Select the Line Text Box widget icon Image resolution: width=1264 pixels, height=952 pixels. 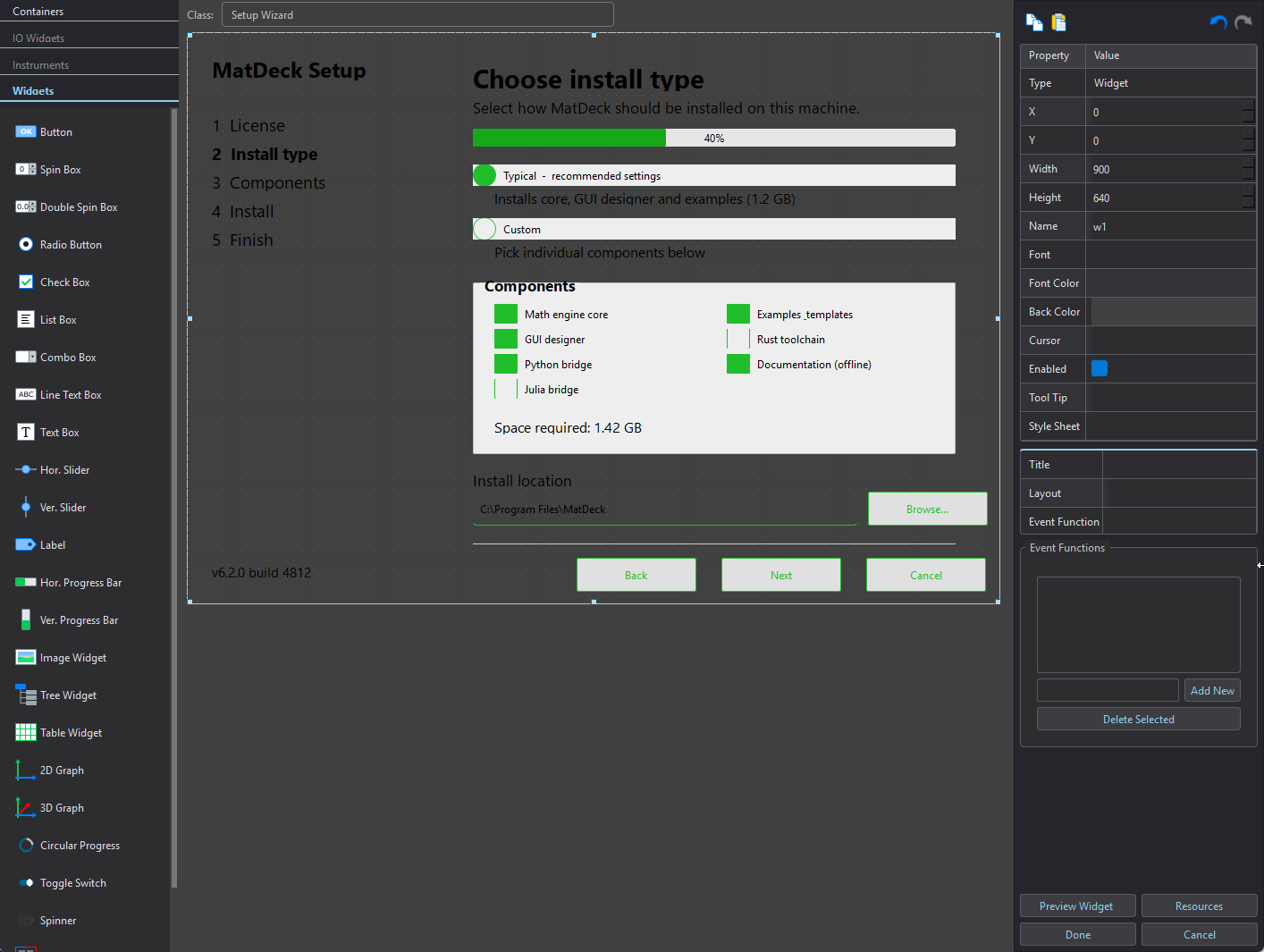[26, 394]
